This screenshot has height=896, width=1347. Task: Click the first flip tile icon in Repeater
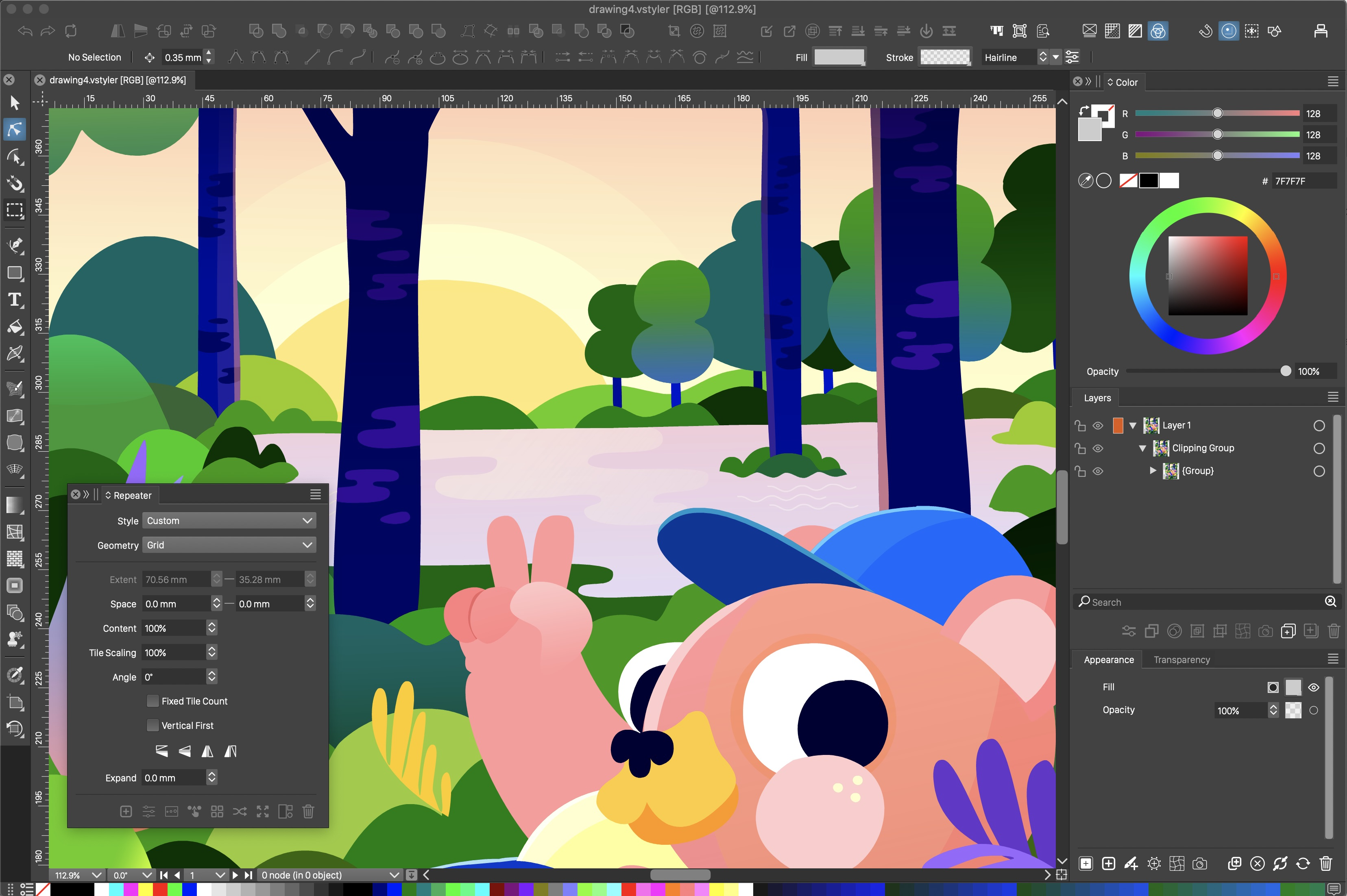(162, 751)
